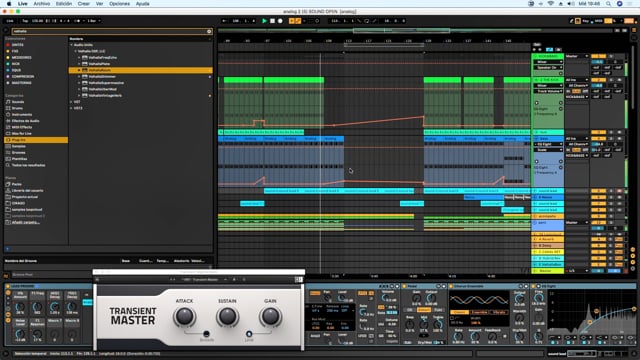The height and width of the screenshot is (360, 640).
Task: Open the MIDI Effects category
Action: [22, 127]
